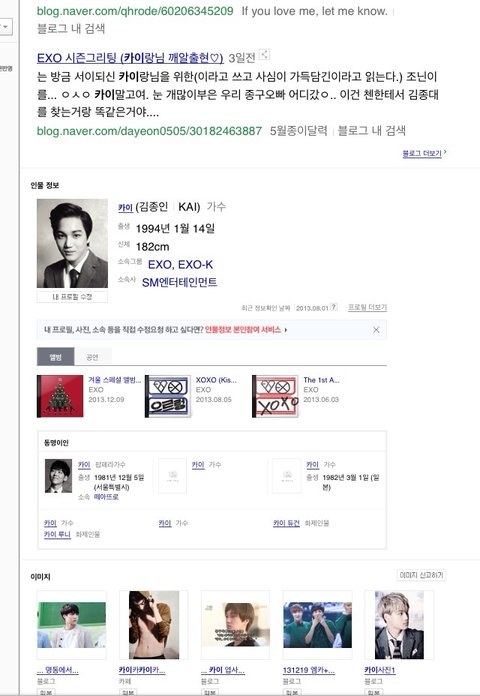The image size is (480, 696).
Task: Open the EXO 시즌그리팅 blog post title
Action: [130, 58]
